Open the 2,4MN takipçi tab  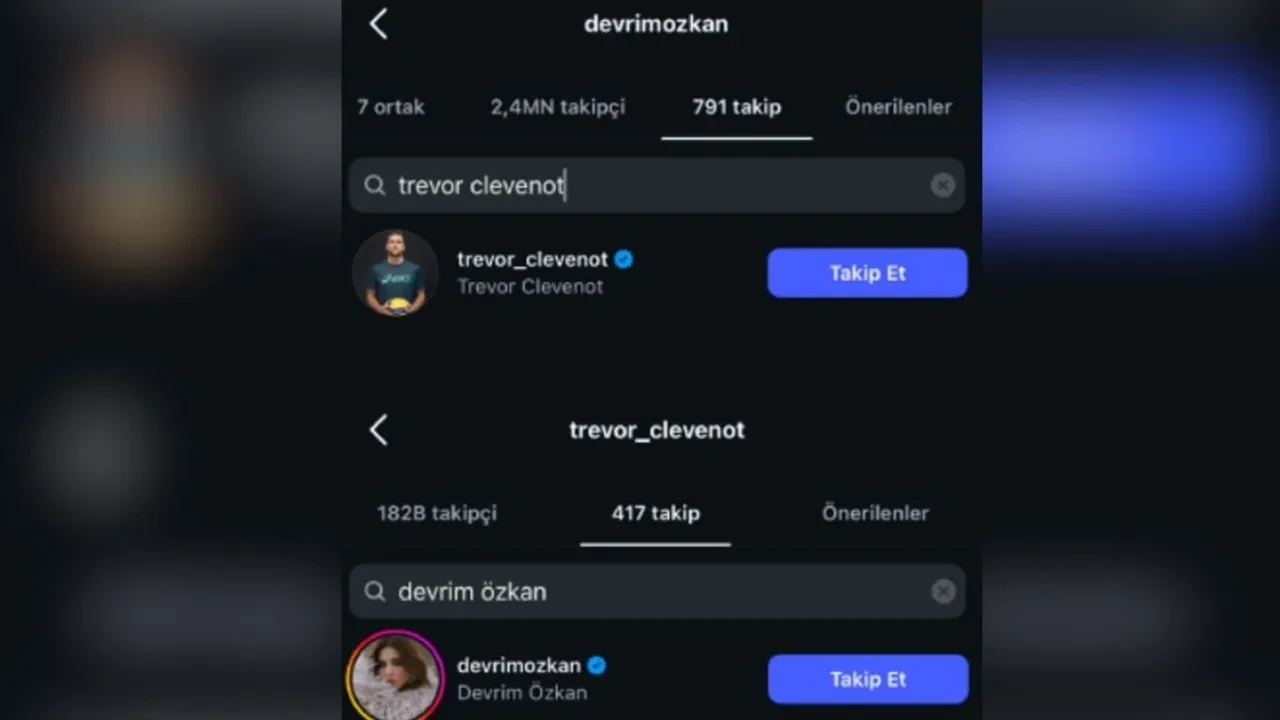coord(557,107)
